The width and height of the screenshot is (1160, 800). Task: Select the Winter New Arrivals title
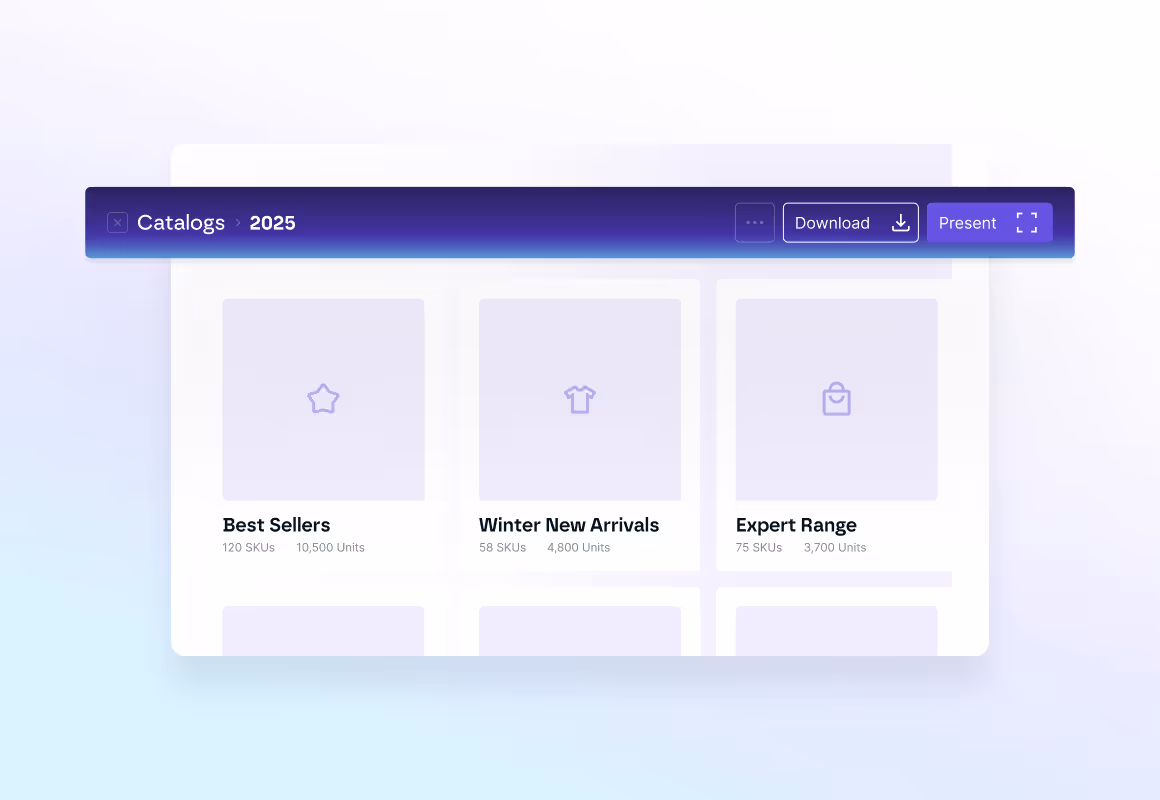[569, 525]
